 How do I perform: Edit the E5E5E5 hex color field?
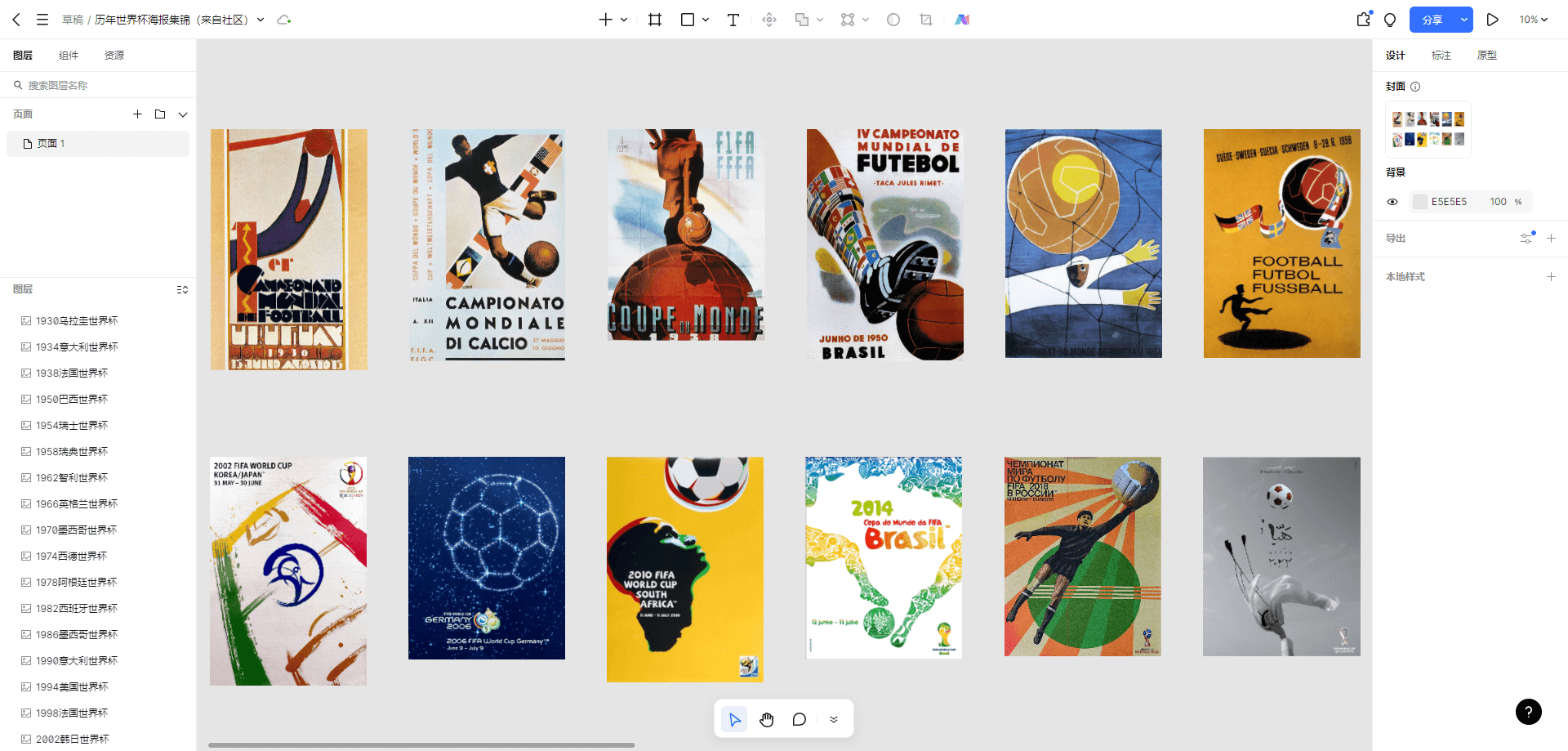click(1450, 202)
